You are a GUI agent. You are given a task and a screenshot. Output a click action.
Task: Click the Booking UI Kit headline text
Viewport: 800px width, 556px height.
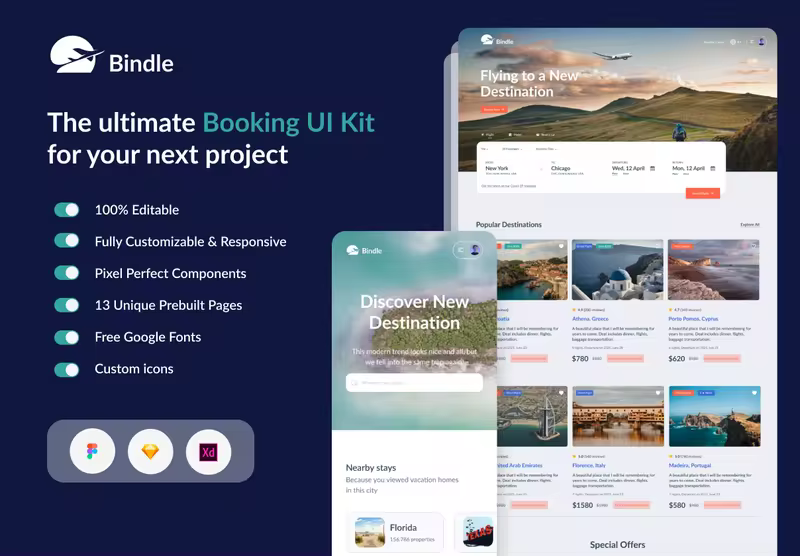[x=289, y=123]
